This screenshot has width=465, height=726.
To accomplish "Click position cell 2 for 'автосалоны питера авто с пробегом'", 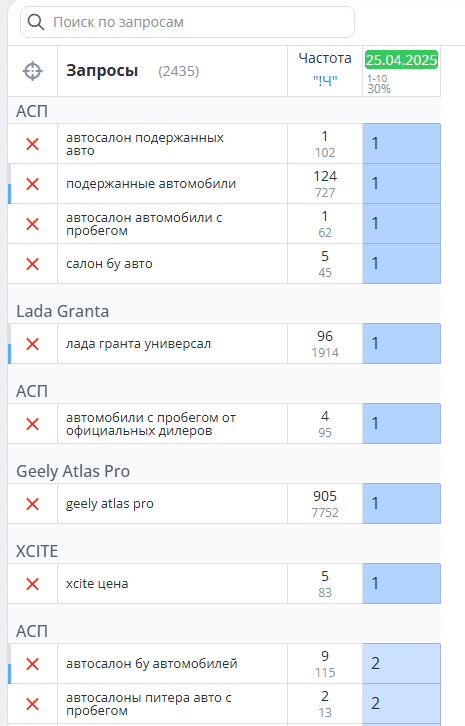I will [402, 704].
